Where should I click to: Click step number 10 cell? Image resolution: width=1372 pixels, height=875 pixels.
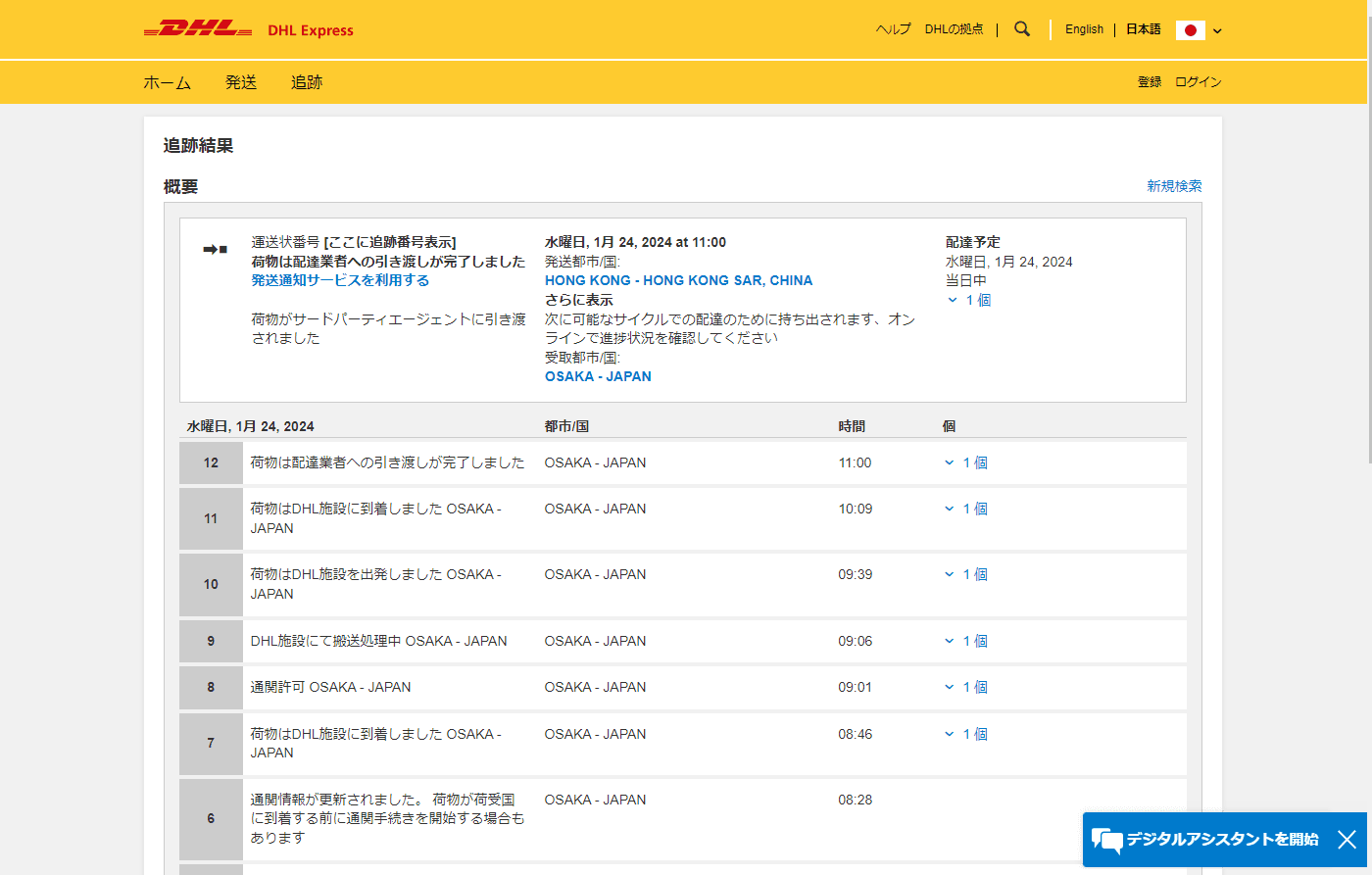point(211,584)
